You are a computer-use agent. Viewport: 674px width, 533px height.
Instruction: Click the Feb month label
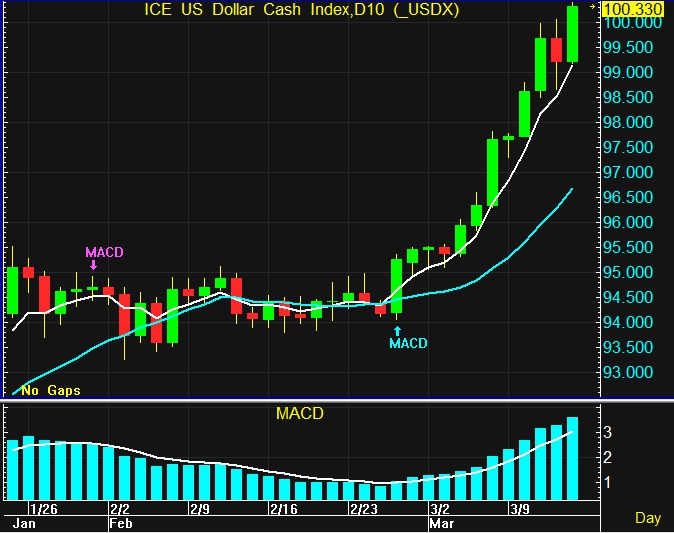click(x=121, y=524)
